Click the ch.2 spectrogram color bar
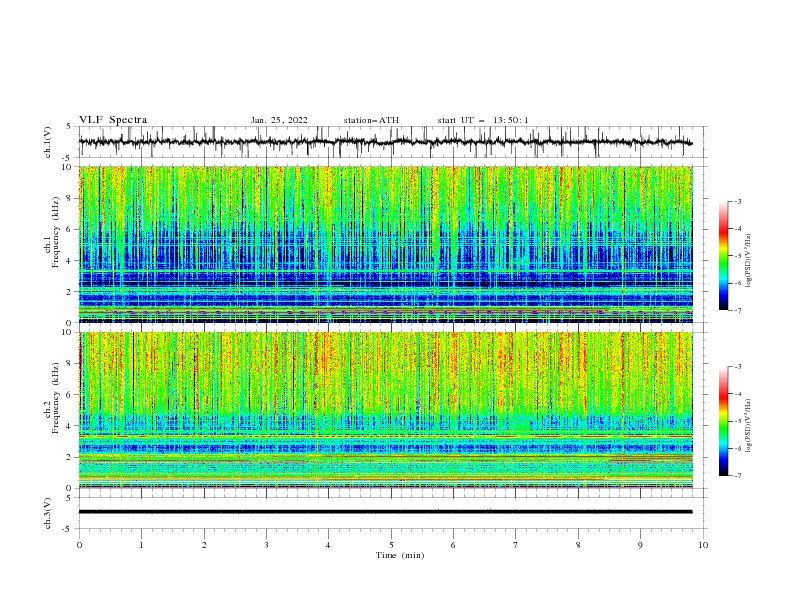Image resolution: width=792 pixels, height=612 pixels. click(723, 421)
